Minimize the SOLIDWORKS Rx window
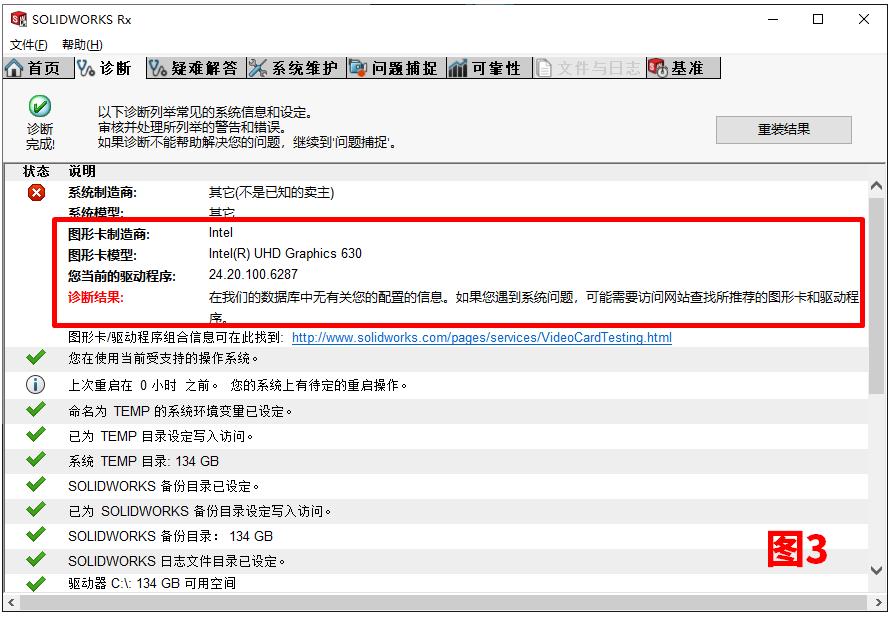The height and width of the screenshot is (623, 891). click(773, 19)
